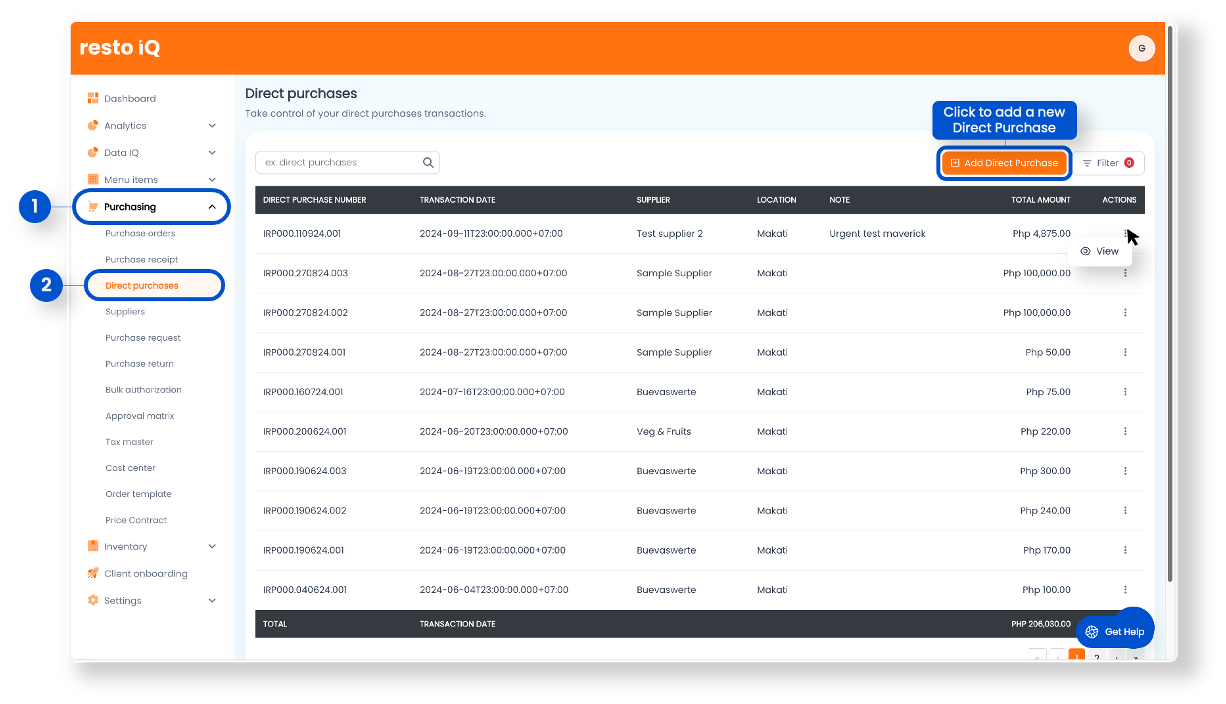
Task: Open actions menu for IRP000.040624.001
Action: click(x=1125, y=590)
